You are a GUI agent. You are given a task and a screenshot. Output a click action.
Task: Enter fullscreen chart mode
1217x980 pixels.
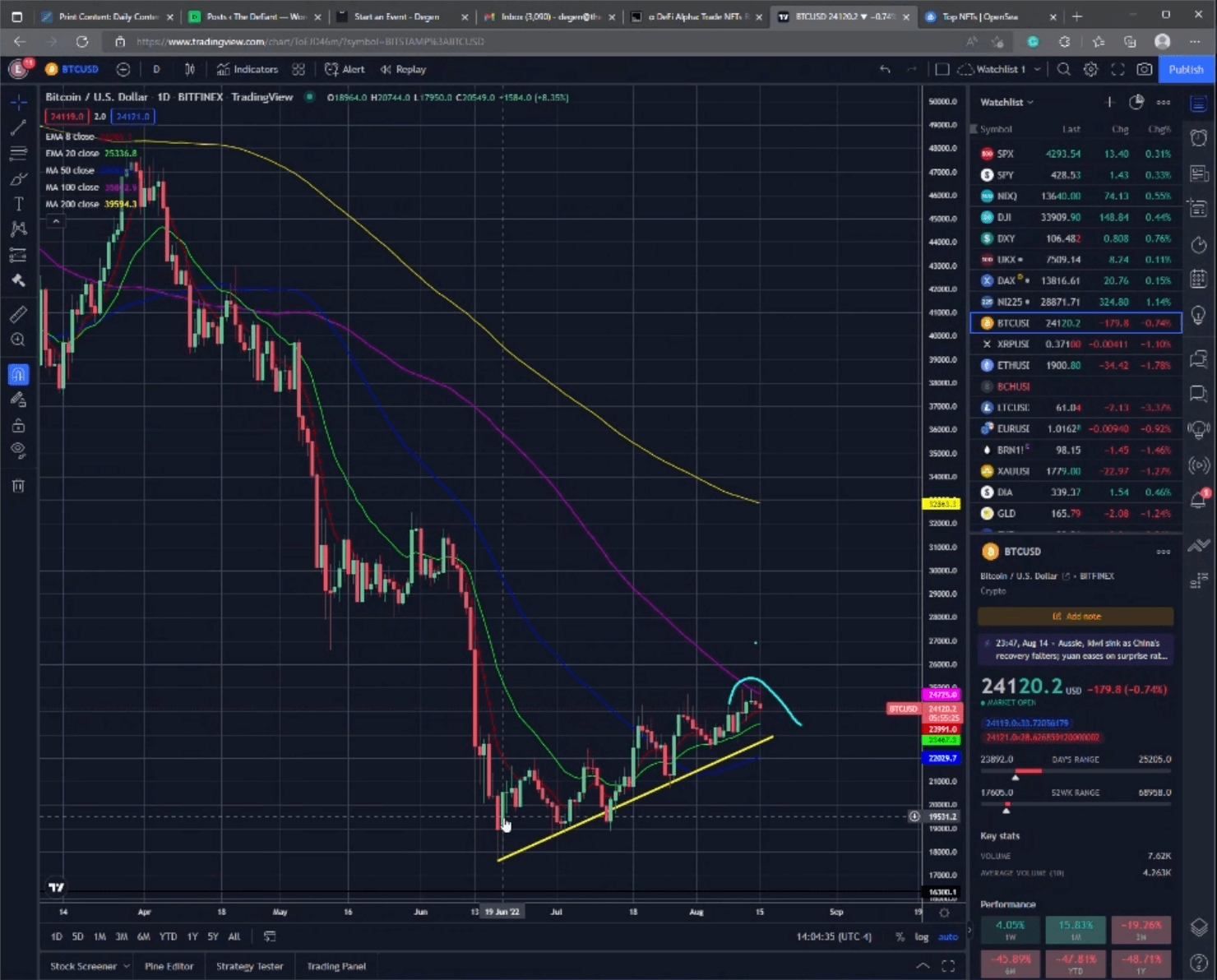click(1118, 69)
